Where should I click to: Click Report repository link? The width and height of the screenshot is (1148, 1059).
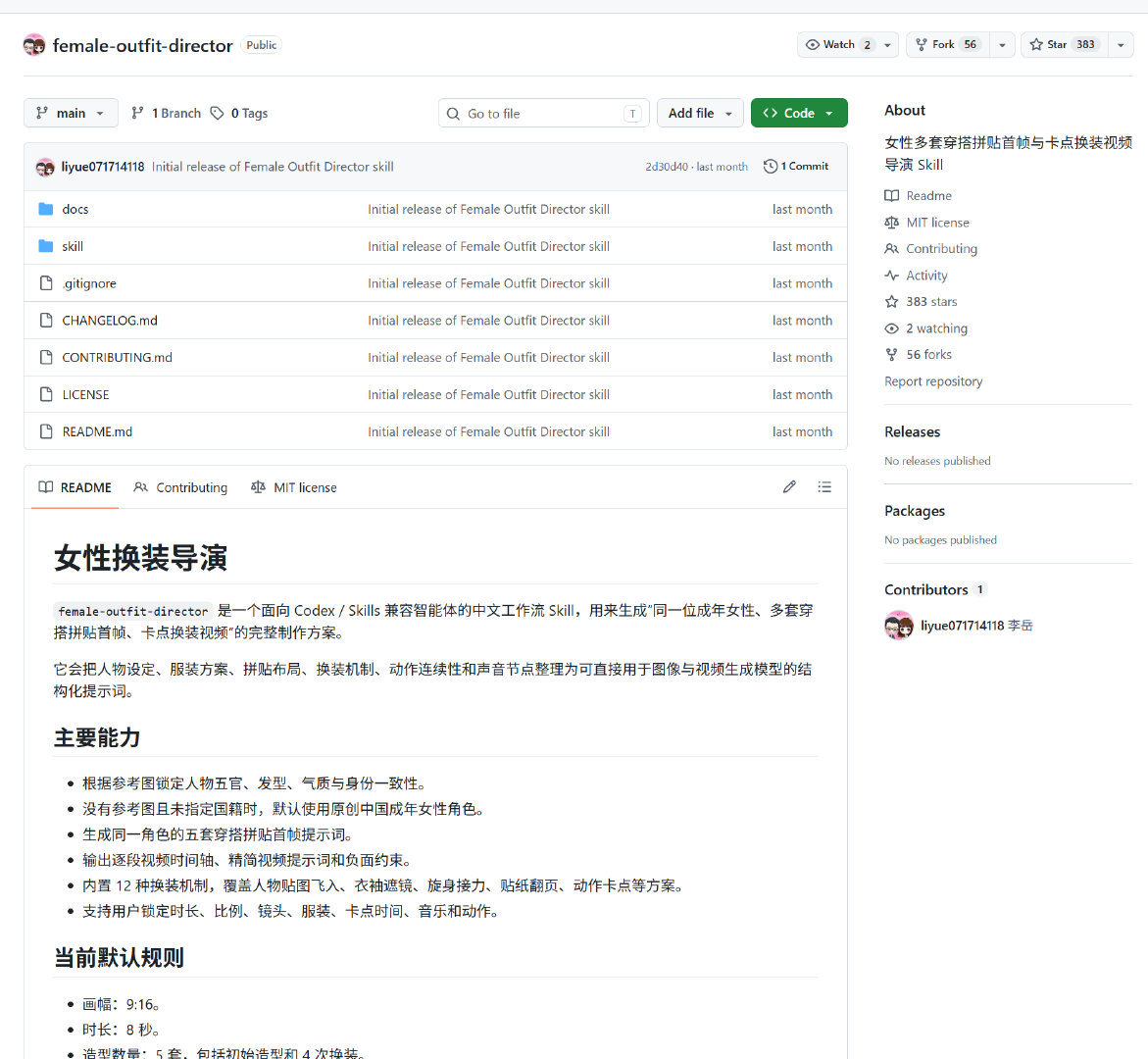pyautogui.click(x=933, y=381)
